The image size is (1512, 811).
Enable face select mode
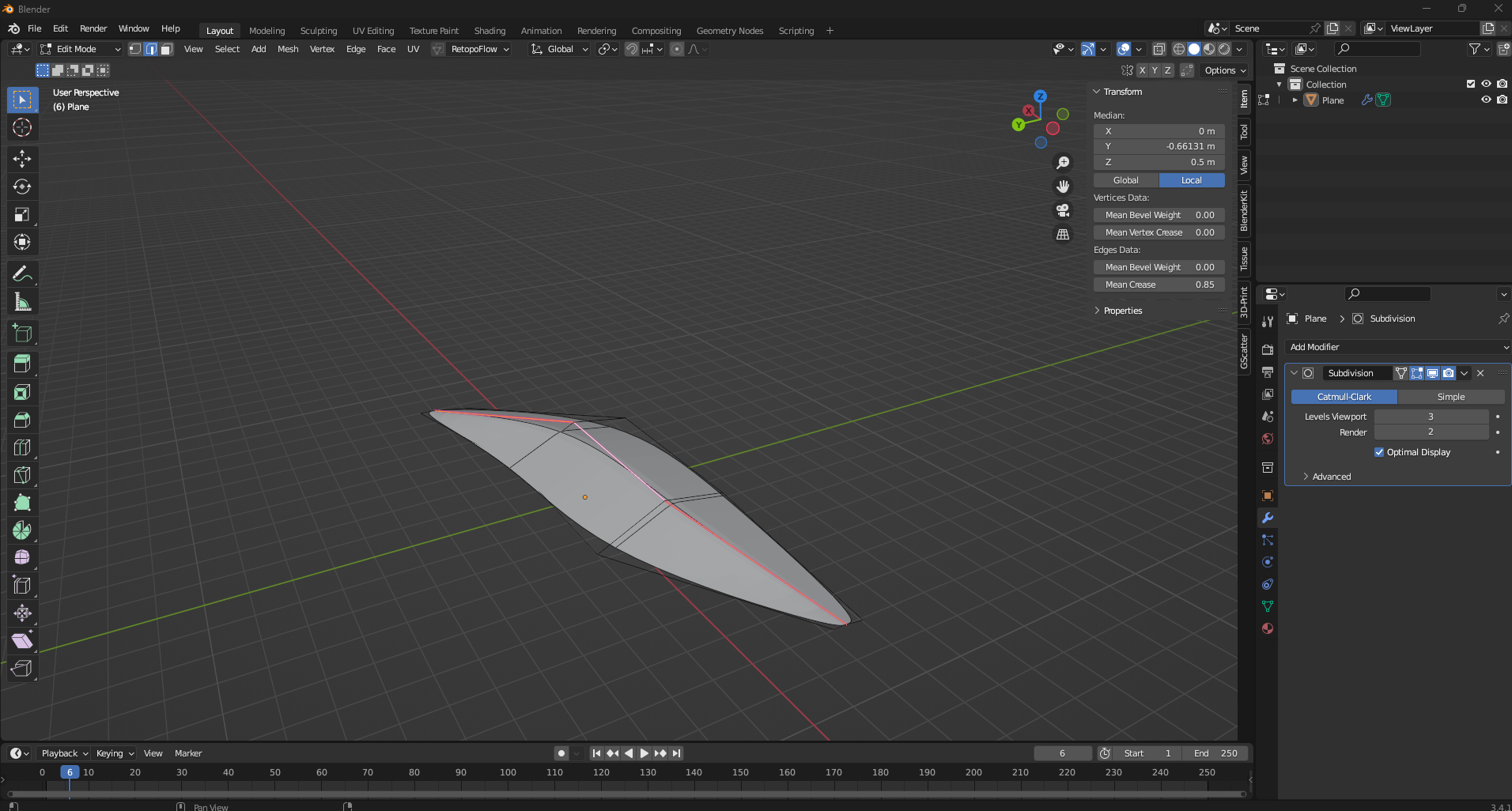pyautogui.click(x=167, y=49)
